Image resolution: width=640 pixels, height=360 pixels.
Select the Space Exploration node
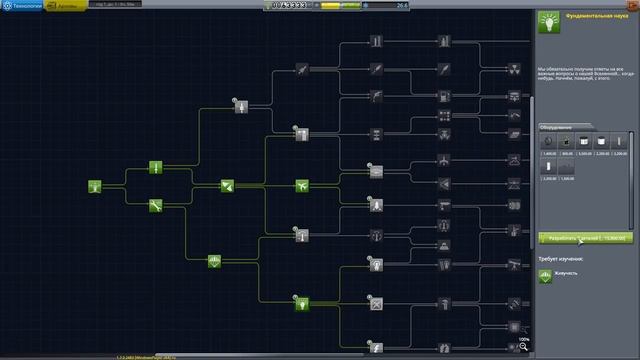pos(376,265)
